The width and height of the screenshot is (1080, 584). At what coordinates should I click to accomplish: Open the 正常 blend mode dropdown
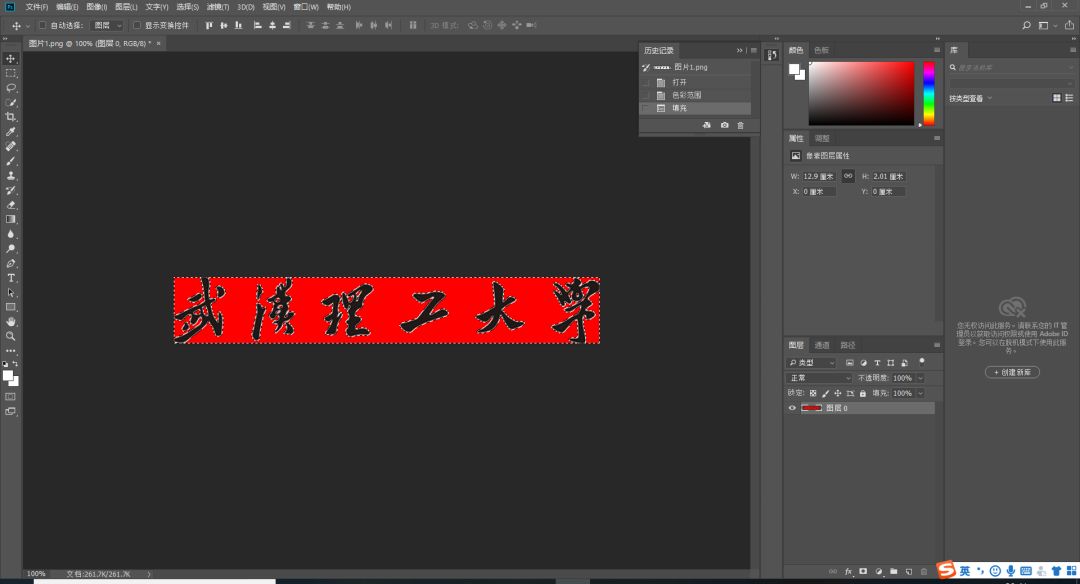820,378
